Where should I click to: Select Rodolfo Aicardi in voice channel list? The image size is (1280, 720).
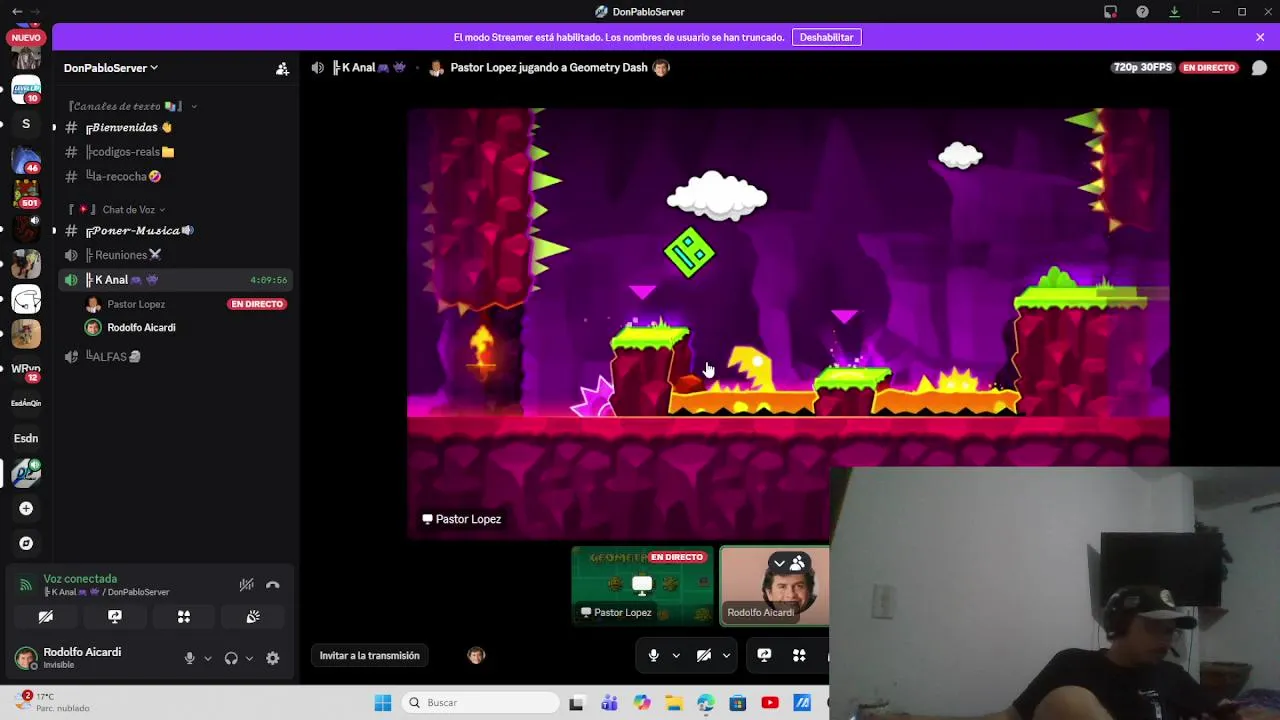pyautogui.click(x=141, y=328)
